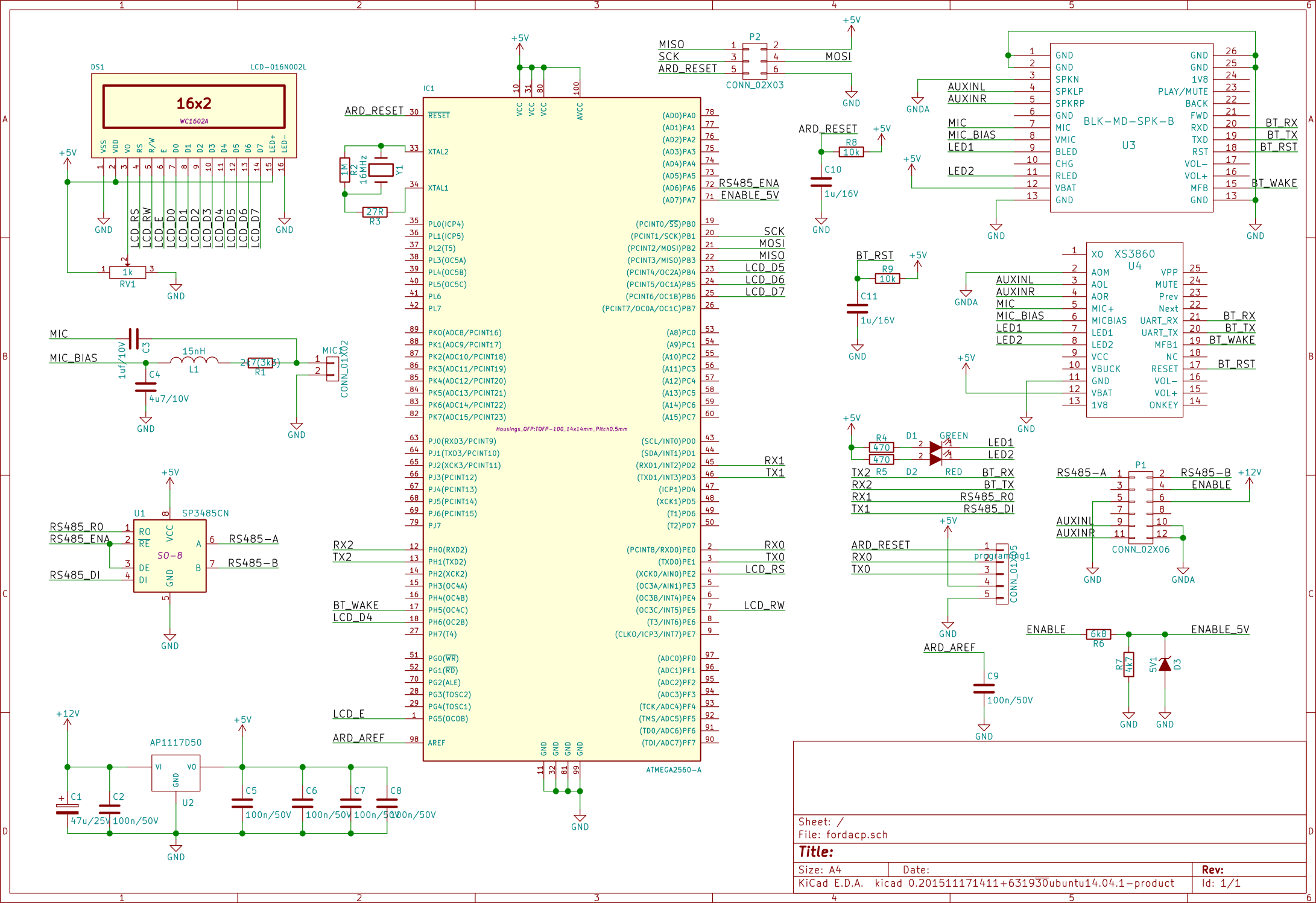Click the 15nH inductor L1
Image resolution: width=1316 pixels, height=903 pixels.
(x=194, y=360)
